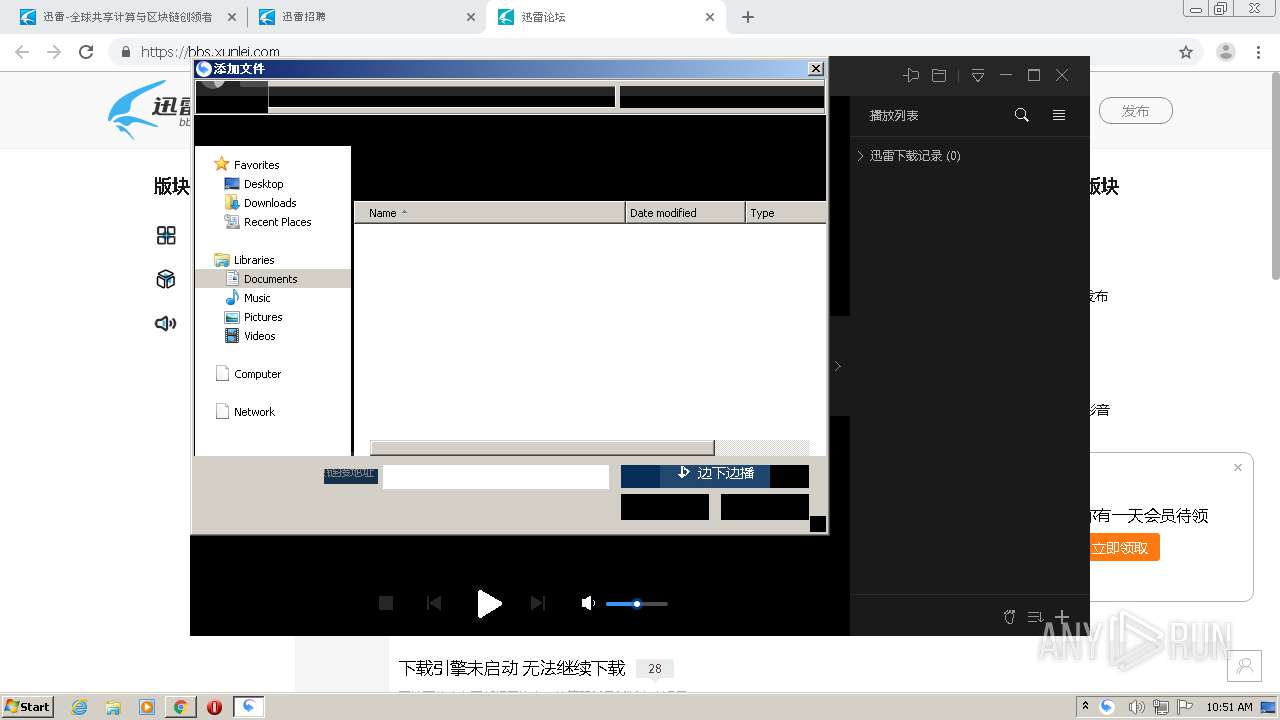Click the cube icon in forum sidebar
1280x720 pixels.
click(x=166, y=279)
